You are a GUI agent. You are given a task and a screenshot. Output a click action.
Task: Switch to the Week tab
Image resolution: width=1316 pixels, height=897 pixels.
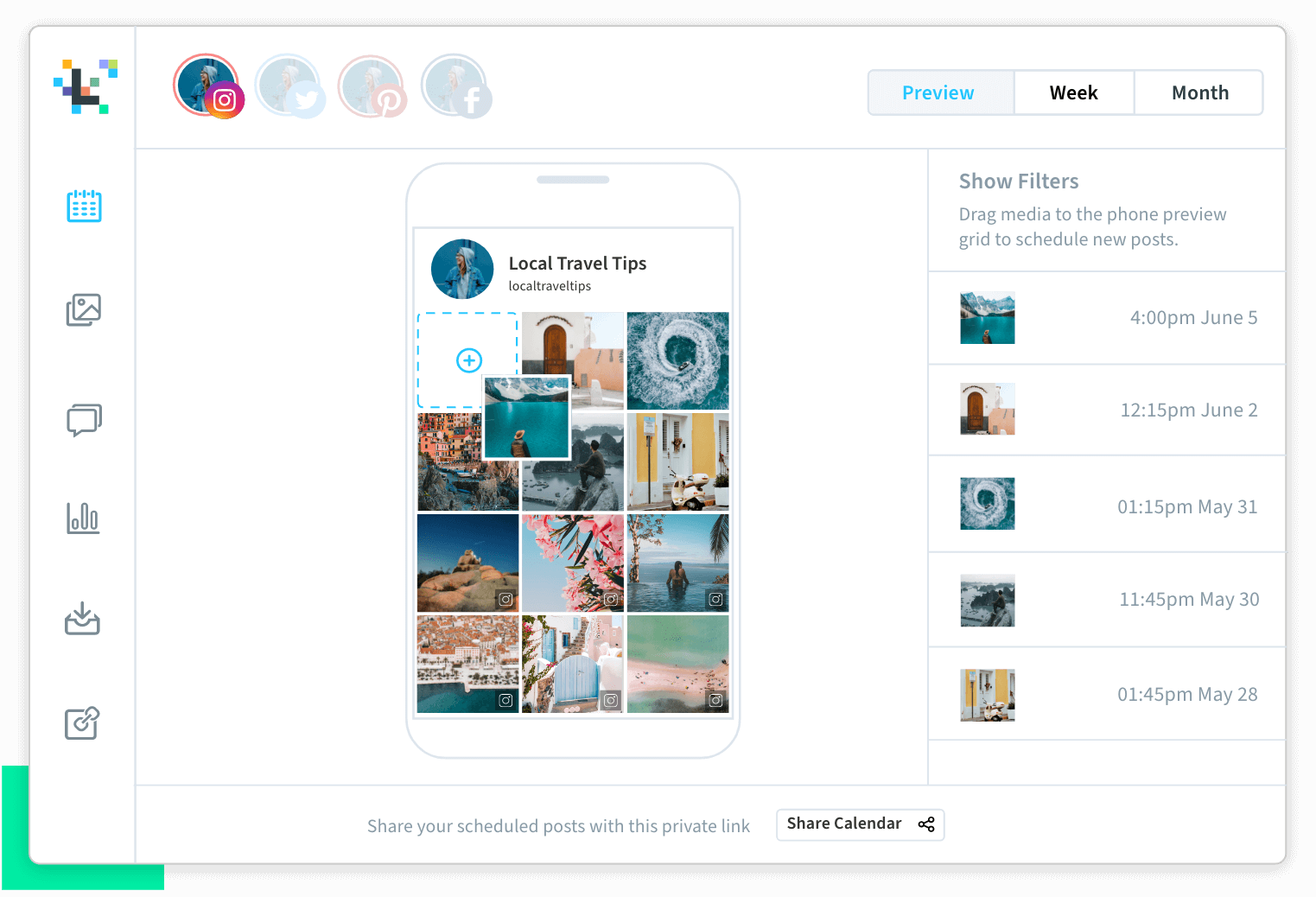coord(1073,92)
